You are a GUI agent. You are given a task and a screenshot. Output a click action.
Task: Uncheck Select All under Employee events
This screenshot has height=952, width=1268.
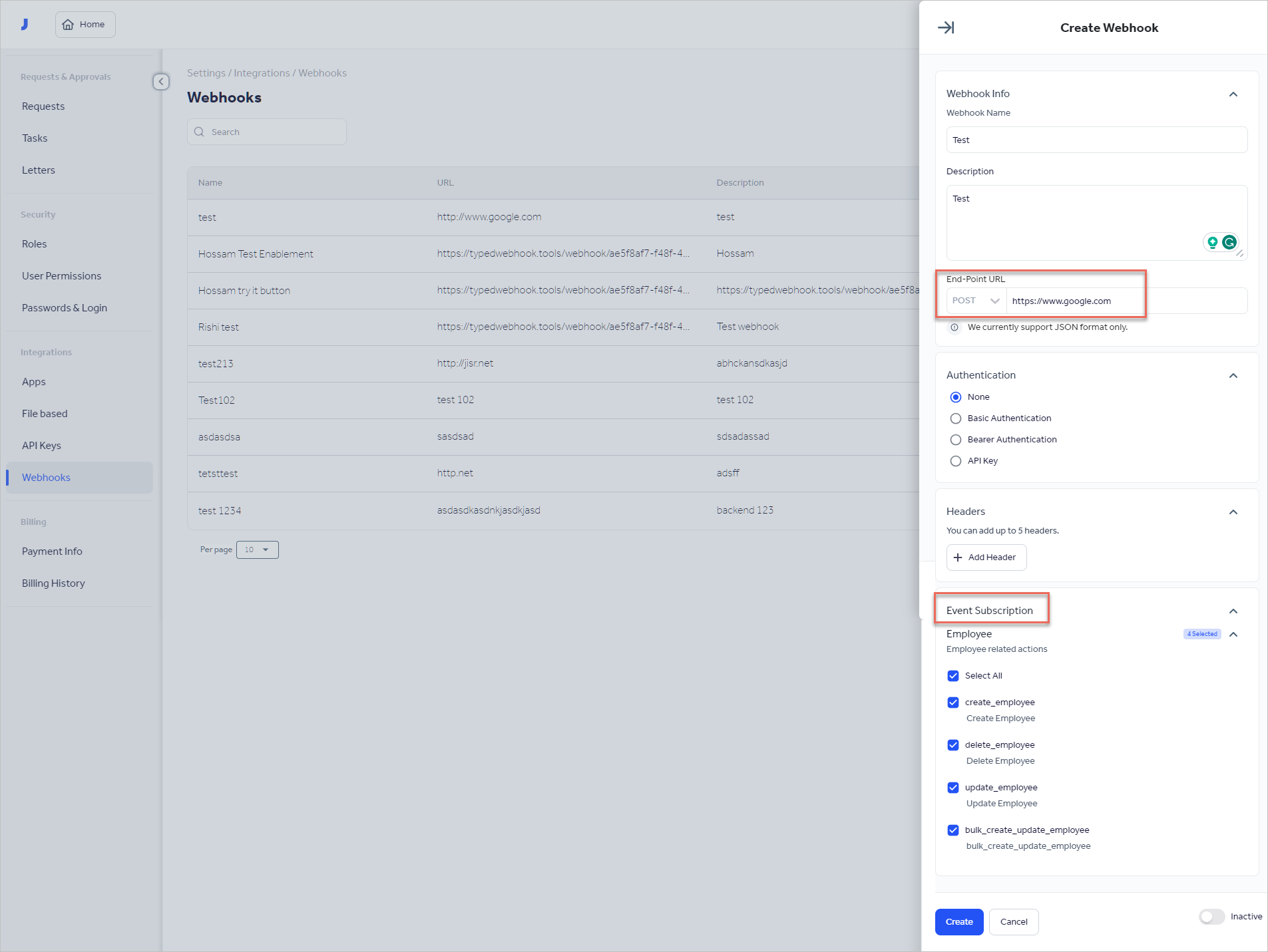coord(953,676)
